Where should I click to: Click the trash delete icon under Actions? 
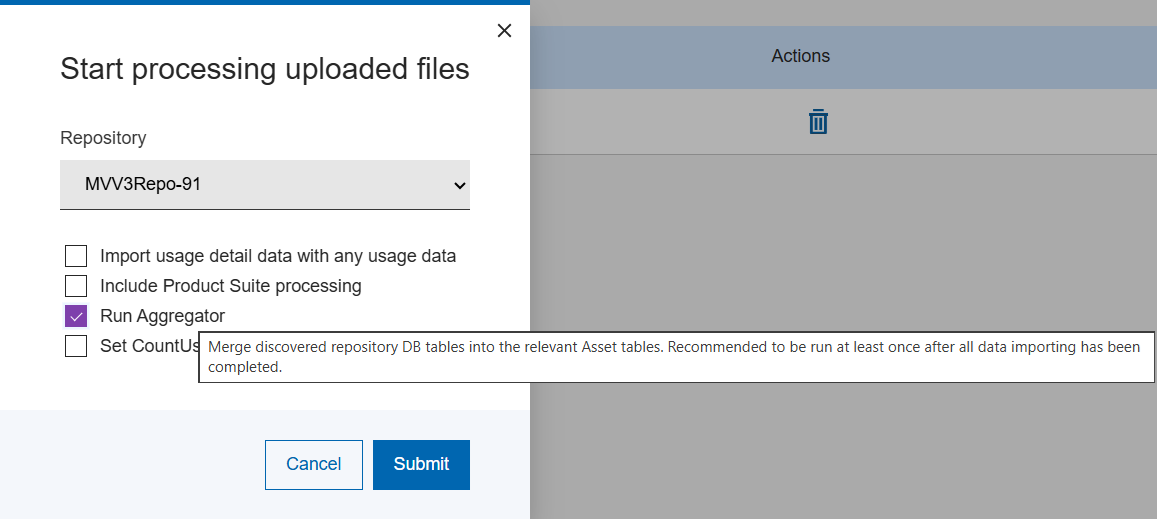coord(818,122)
